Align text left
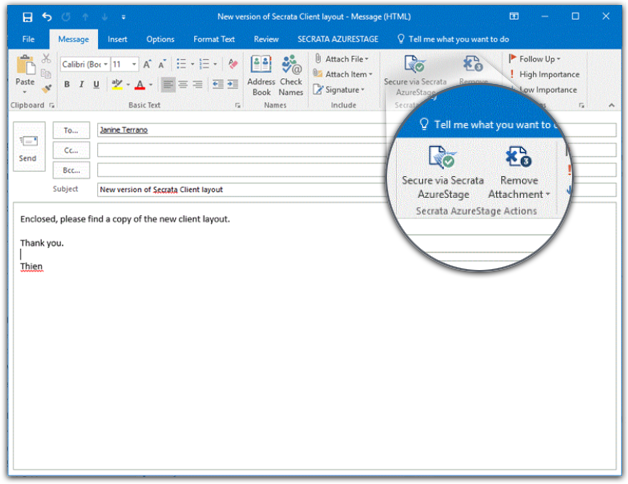Image resolution: width=628 pixels, height=484 pixels. (168, 85)
